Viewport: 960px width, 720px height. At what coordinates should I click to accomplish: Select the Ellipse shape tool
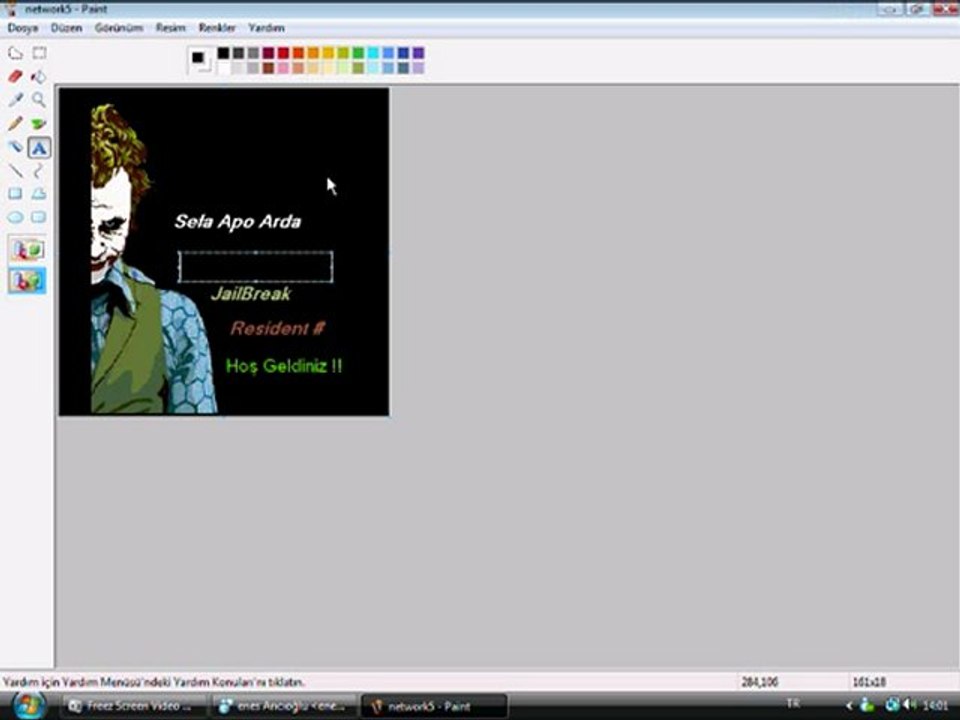coord(15,217)
